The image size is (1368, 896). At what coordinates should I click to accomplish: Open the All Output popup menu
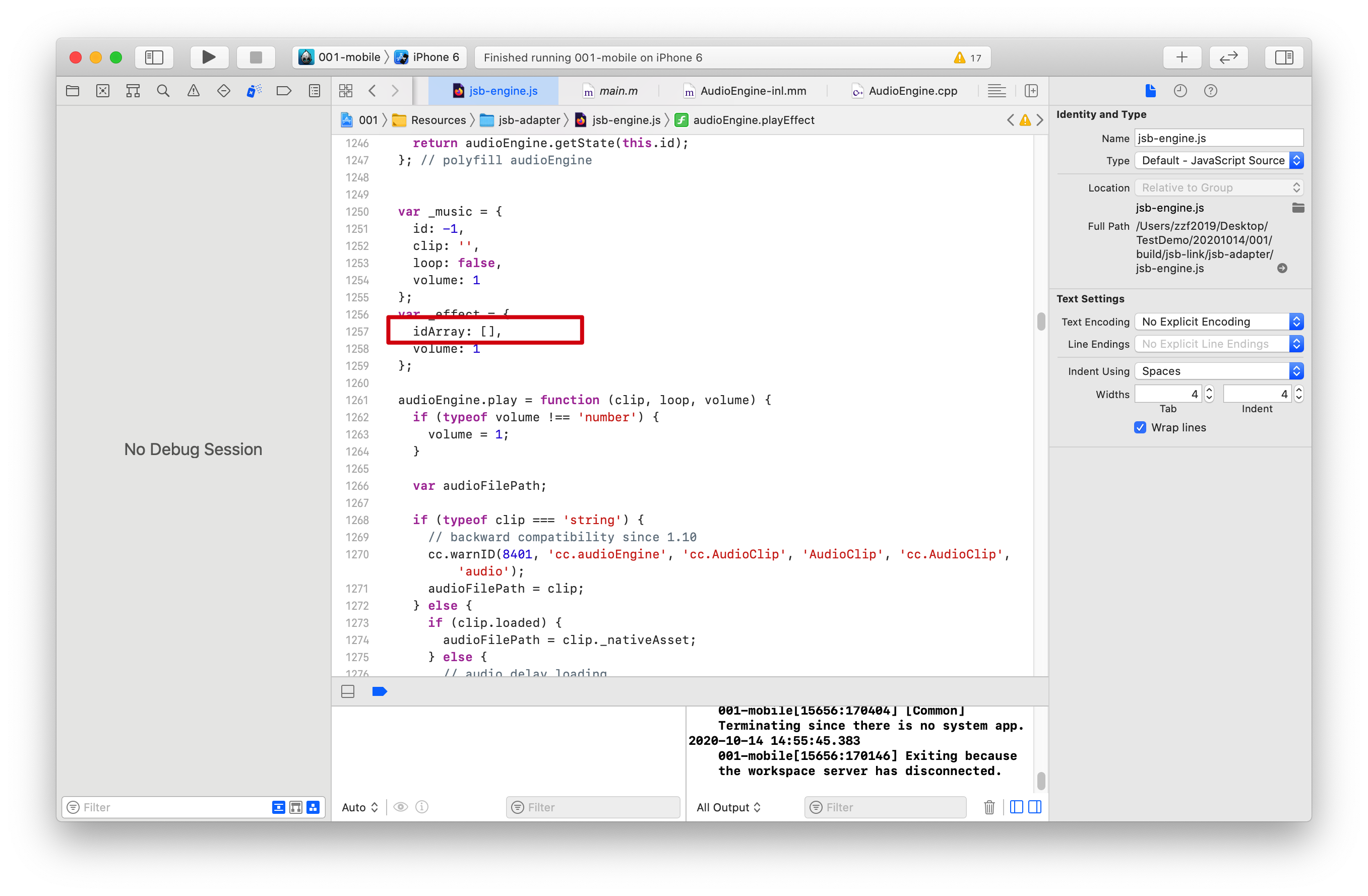(728, 807)
